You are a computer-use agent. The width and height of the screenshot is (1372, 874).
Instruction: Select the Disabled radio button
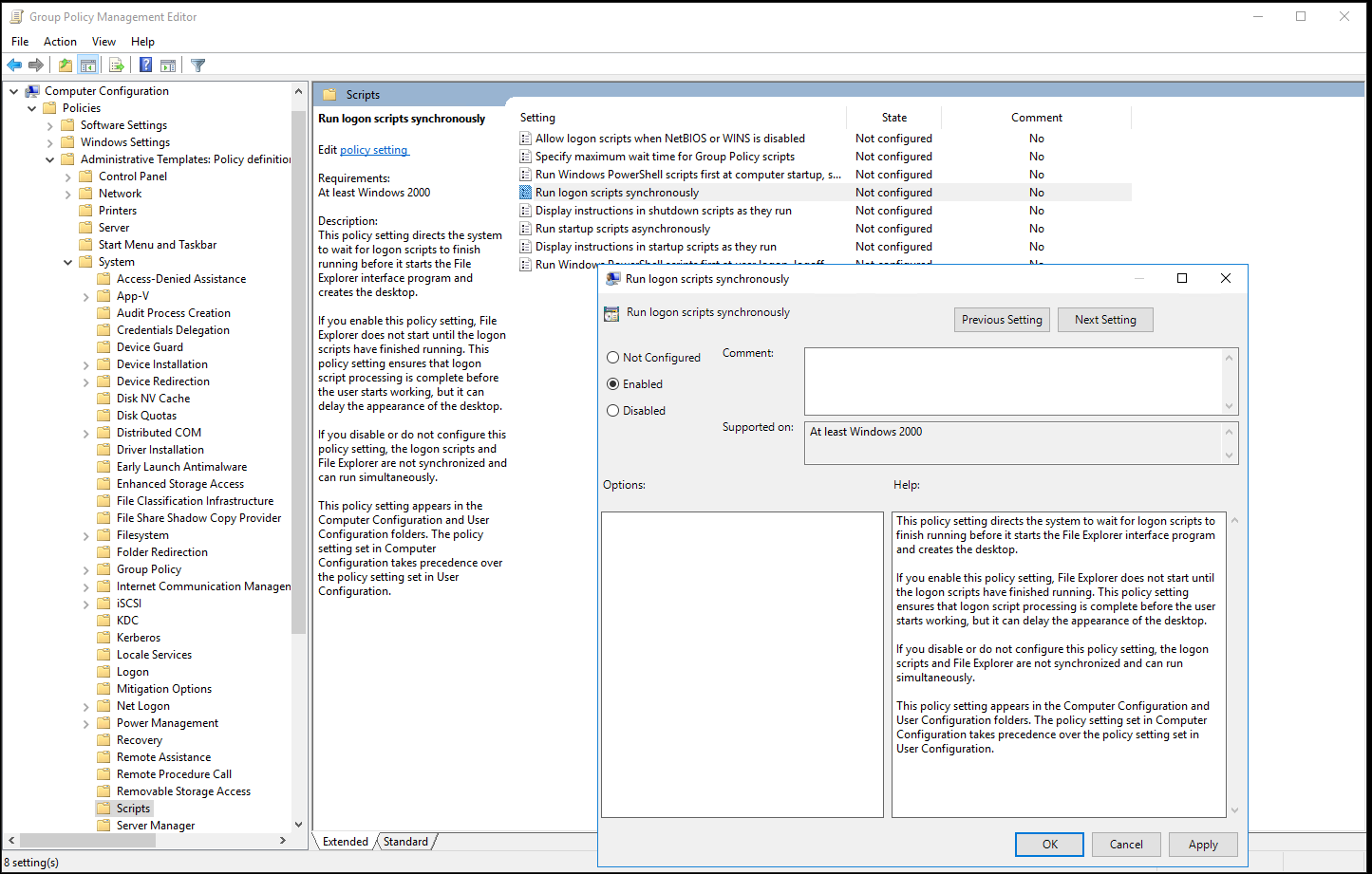pos(612,410)
